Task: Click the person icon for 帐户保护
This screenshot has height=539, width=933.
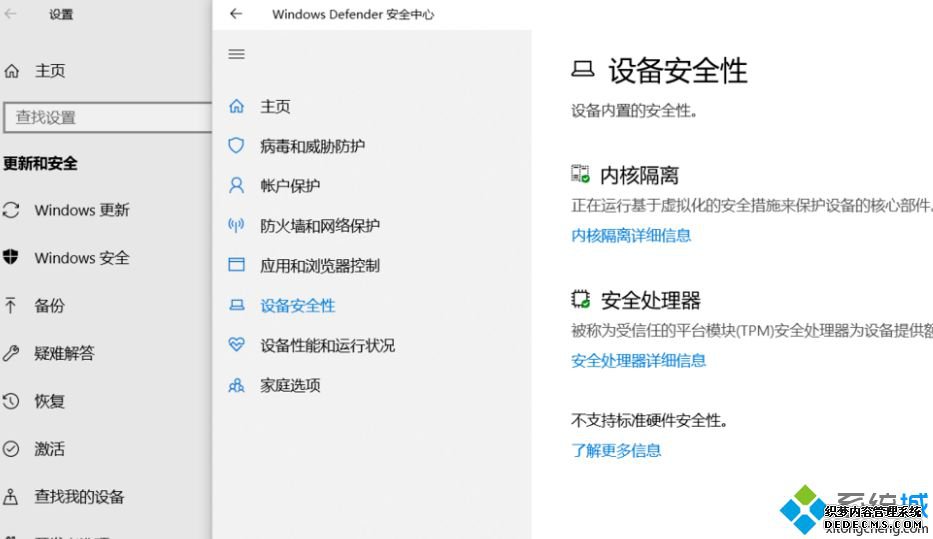Action: pyautogui.click(x=236, y=186)
